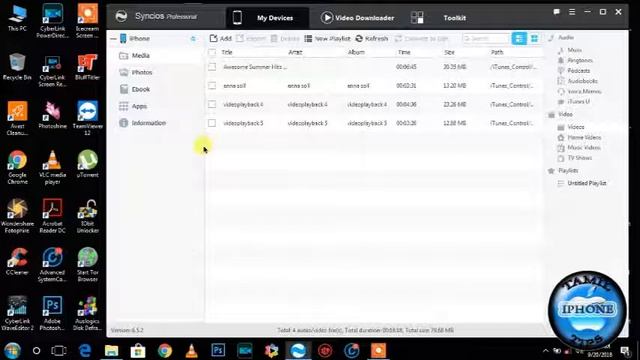This screenshot has width=640, height=360.
Task: Check the videoplayback 4 row checkbox
Action: [x=212, y=104]
